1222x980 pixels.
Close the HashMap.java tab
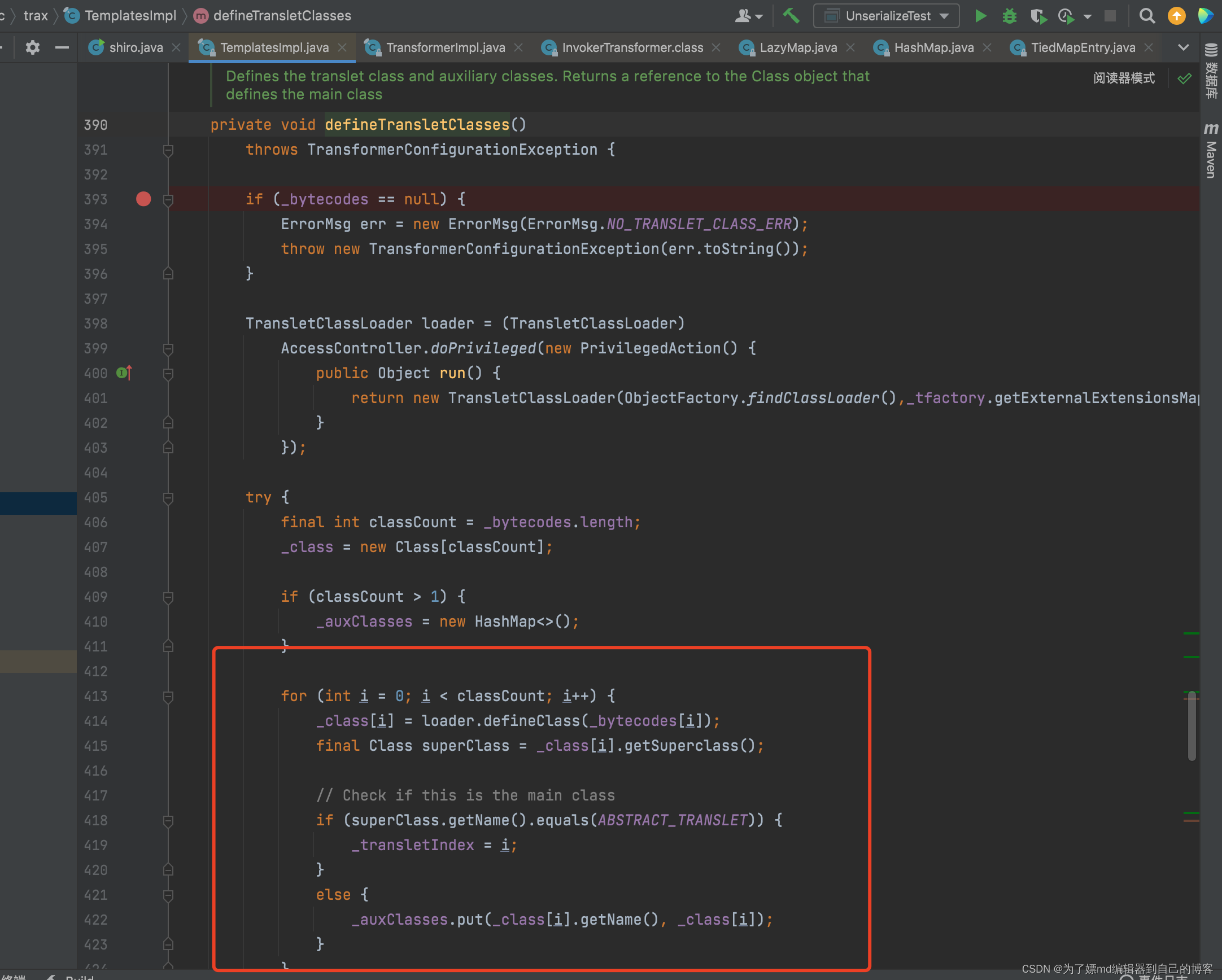click(x=987, y=47)
